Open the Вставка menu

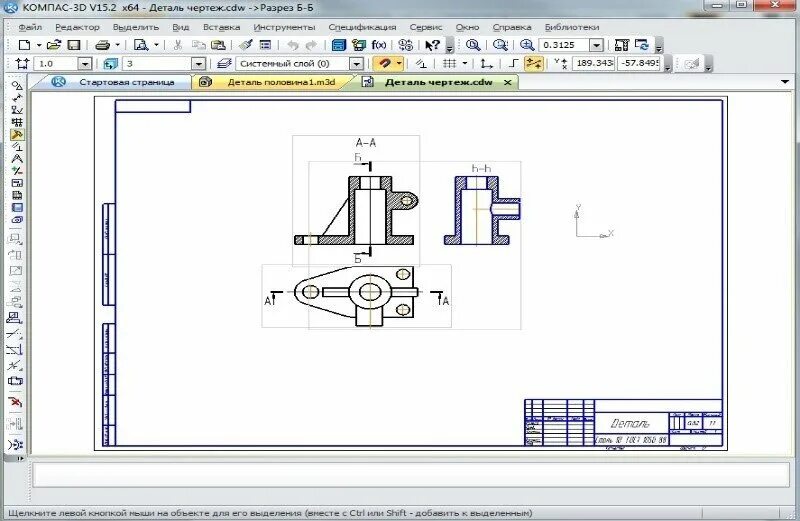(221, 27)
